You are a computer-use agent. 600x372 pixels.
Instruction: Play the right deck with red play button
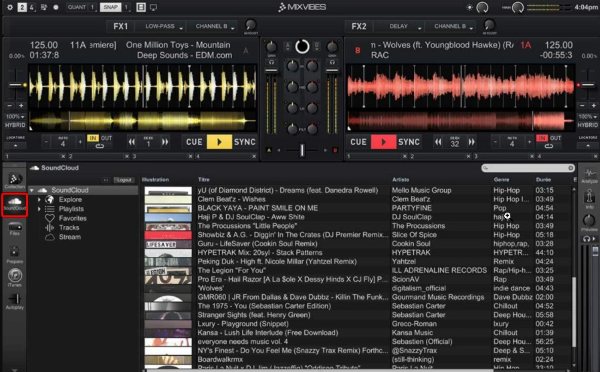[383, 142]
